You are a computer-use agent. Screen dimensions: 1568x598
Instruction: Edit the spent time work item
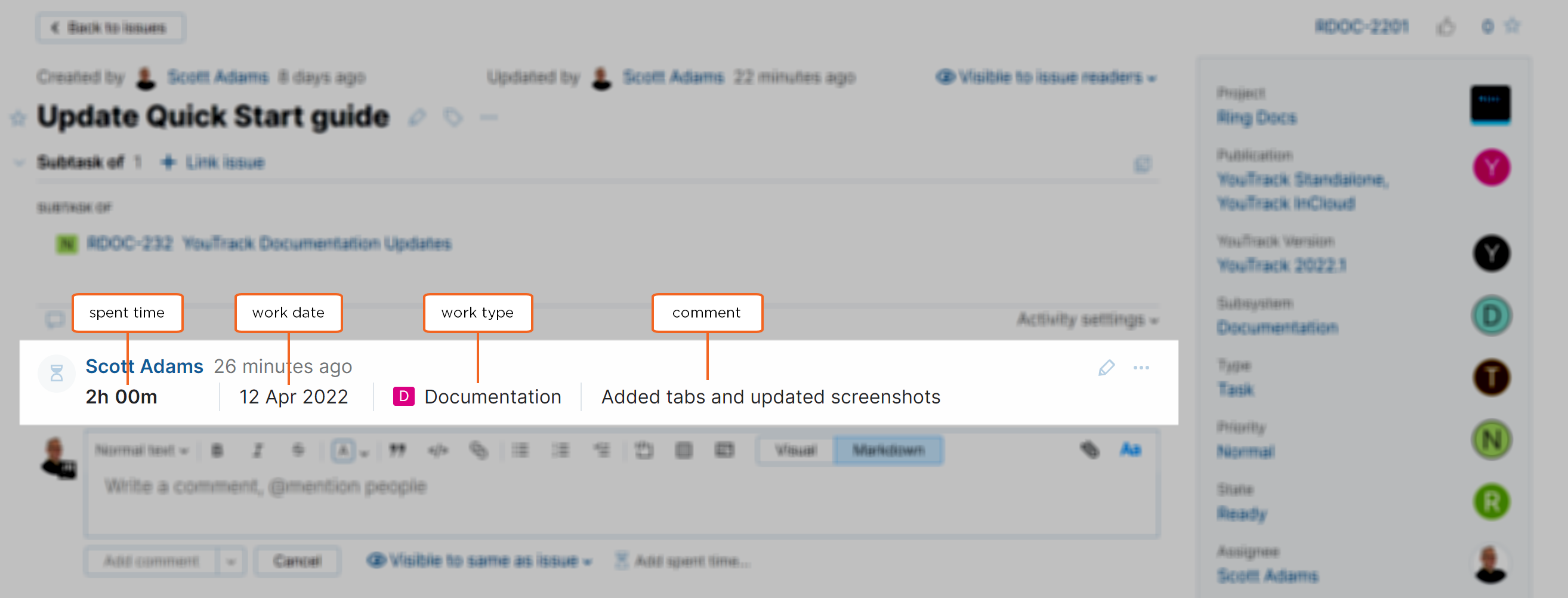tap(1106, 368)
